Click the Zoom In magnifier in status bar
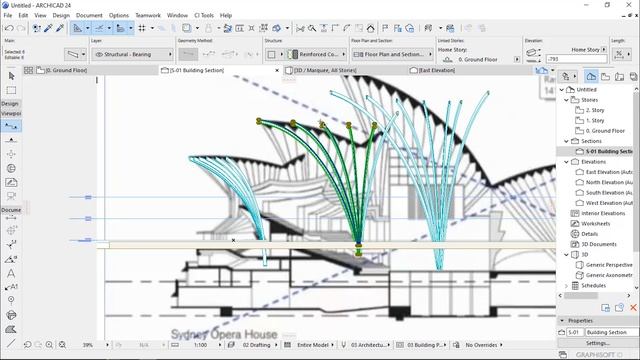This screenshot has height=360, width=640. 49,345
